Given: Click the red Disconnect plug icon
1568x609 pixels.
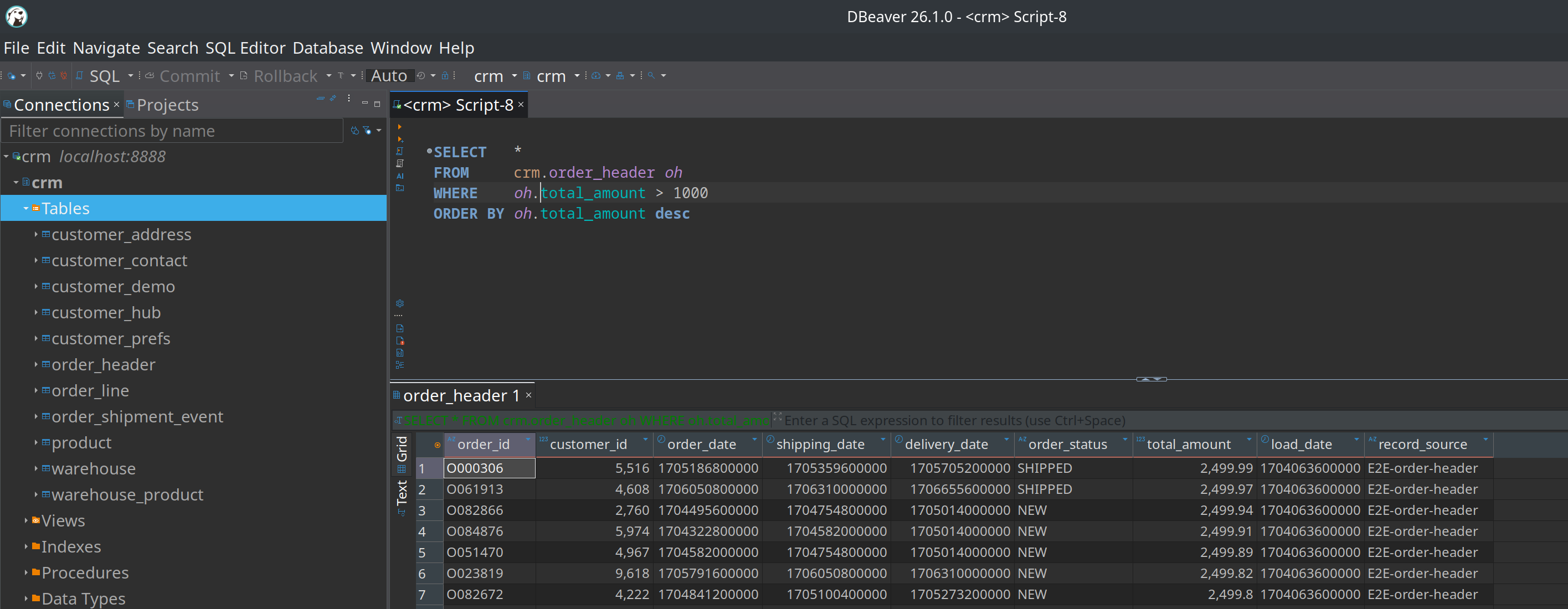Looking at the screenshot, I should pos(63,75).
